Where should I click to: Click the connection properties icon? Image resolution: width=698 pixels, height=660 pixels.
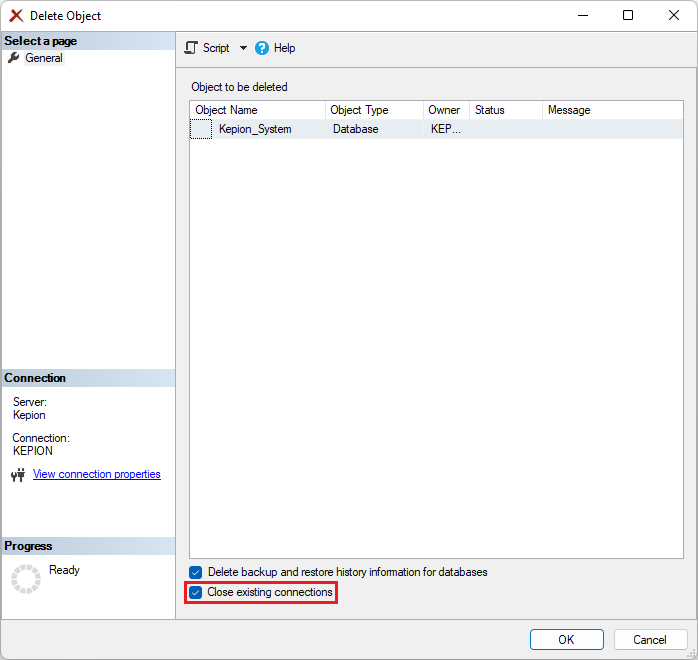(17, 475)
